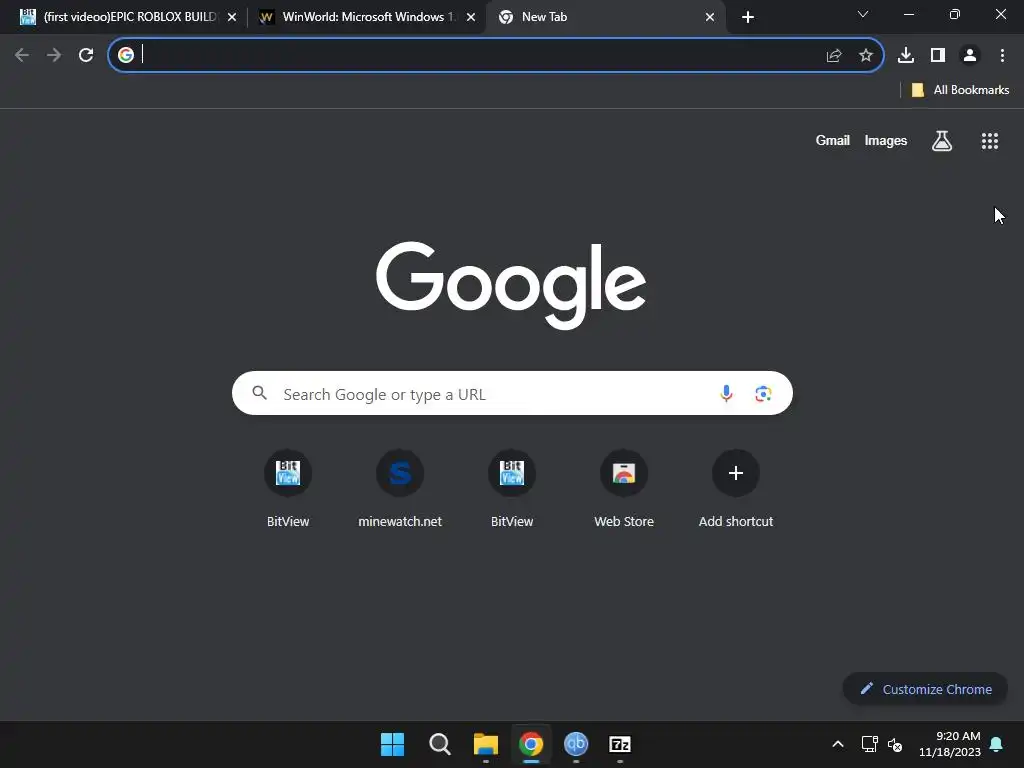Open qBittorrent from taskbar
Image resolution: width=1024 pixels, height=768 pixels.
point(576,744)
